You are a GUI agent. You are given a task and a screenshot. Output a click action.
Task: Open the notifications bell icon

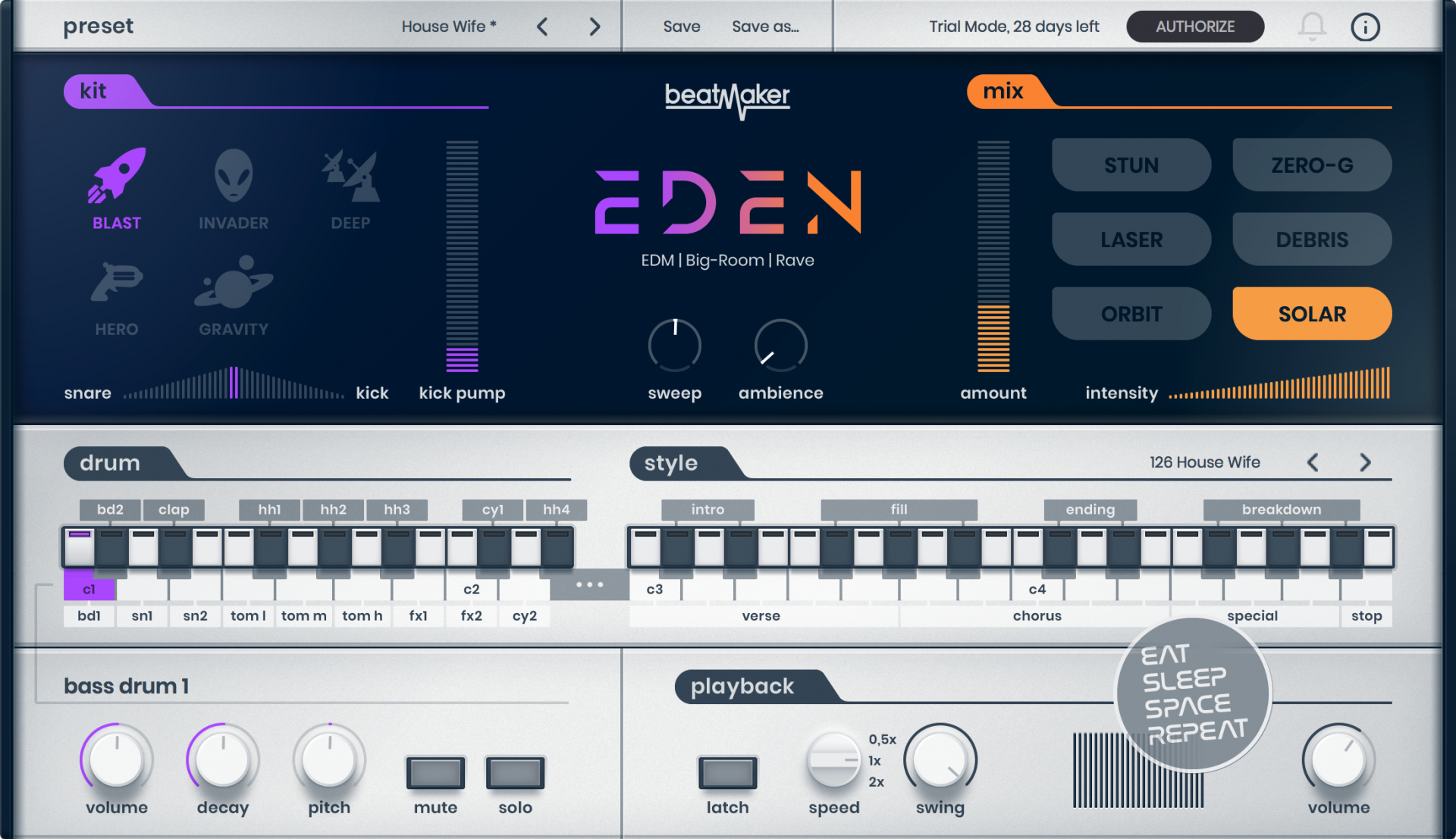point(1312,27)
